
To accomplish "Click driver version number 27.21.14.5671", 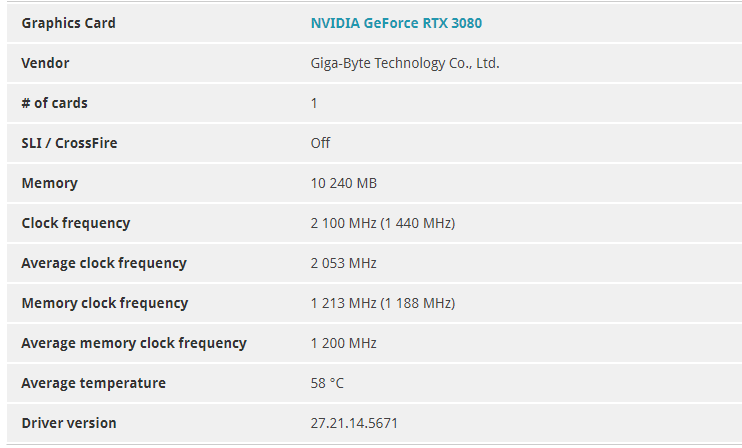I will tap(354, 423).
